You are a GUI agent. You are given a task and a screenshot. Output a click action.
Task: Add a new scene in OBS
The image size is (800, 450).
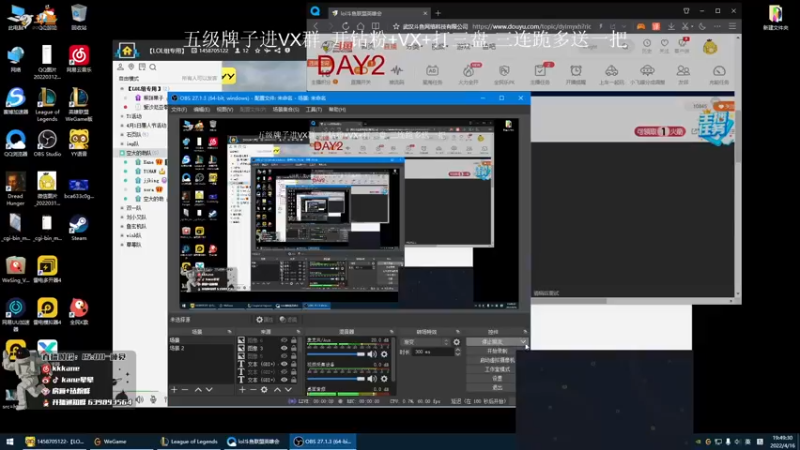[x=174, y=390]
